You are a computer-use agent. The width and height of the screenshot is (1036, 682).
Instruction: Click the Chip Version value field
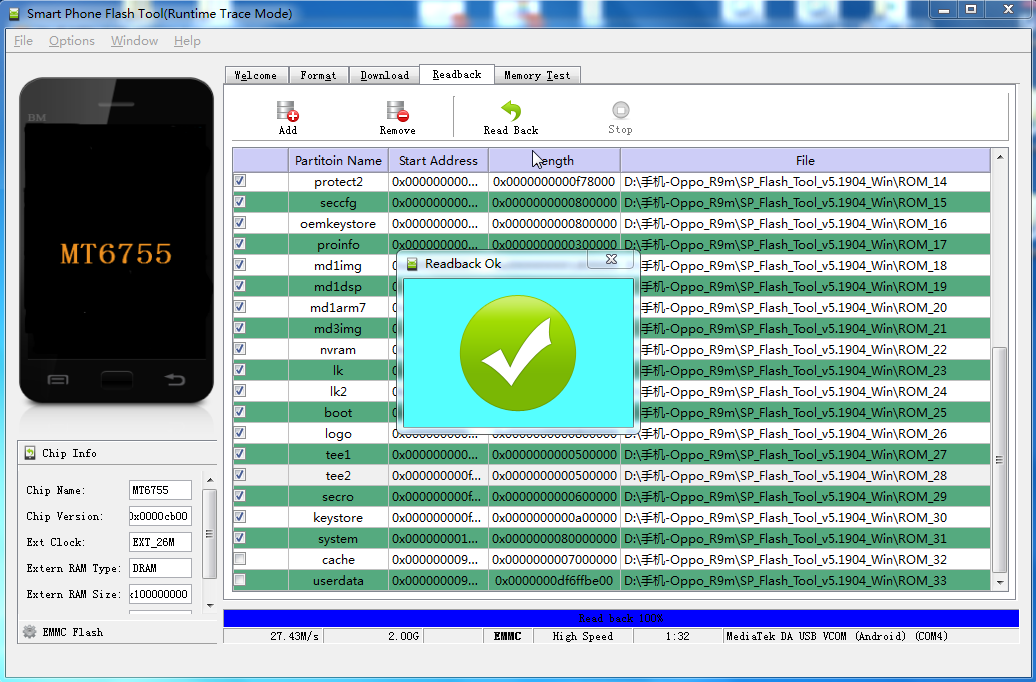point(161,516)
